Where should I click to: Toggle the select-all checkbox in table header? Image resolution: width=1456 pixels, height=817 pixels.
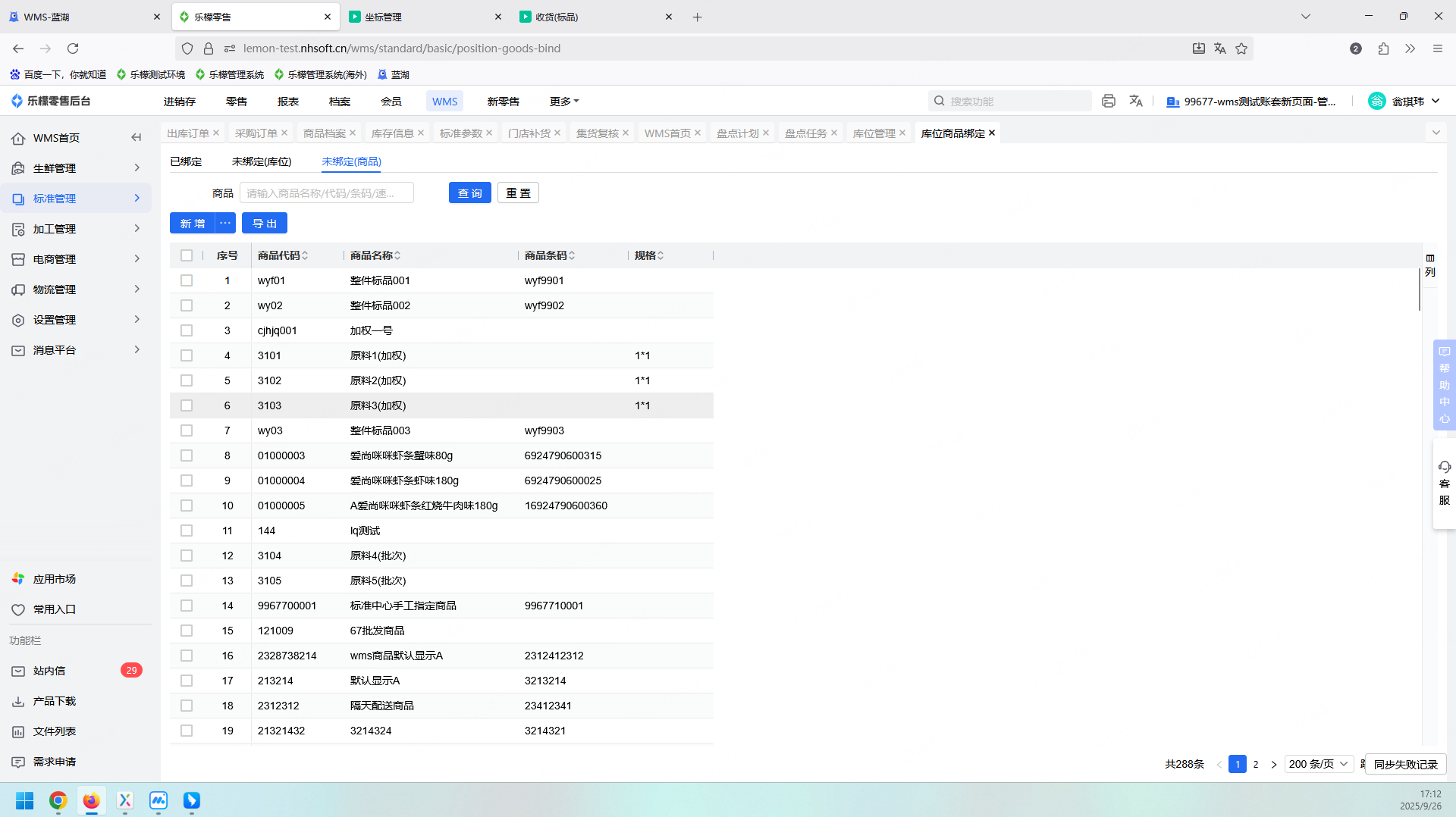tap(187, 255)
